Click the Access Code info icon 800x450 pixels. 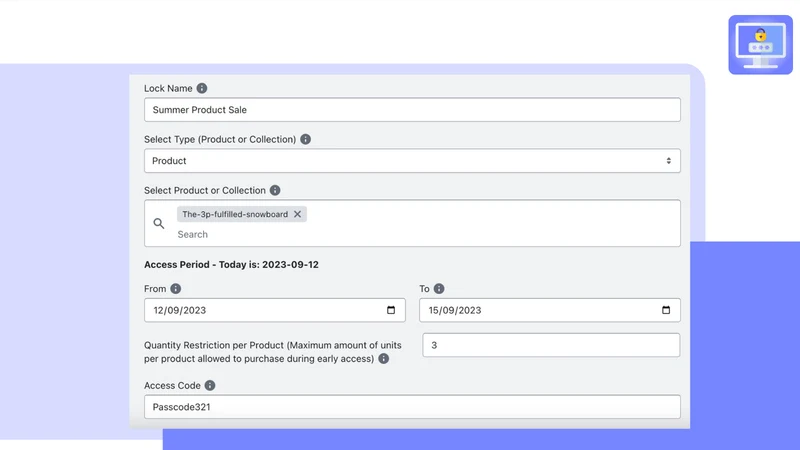click(x=210, y=385)
